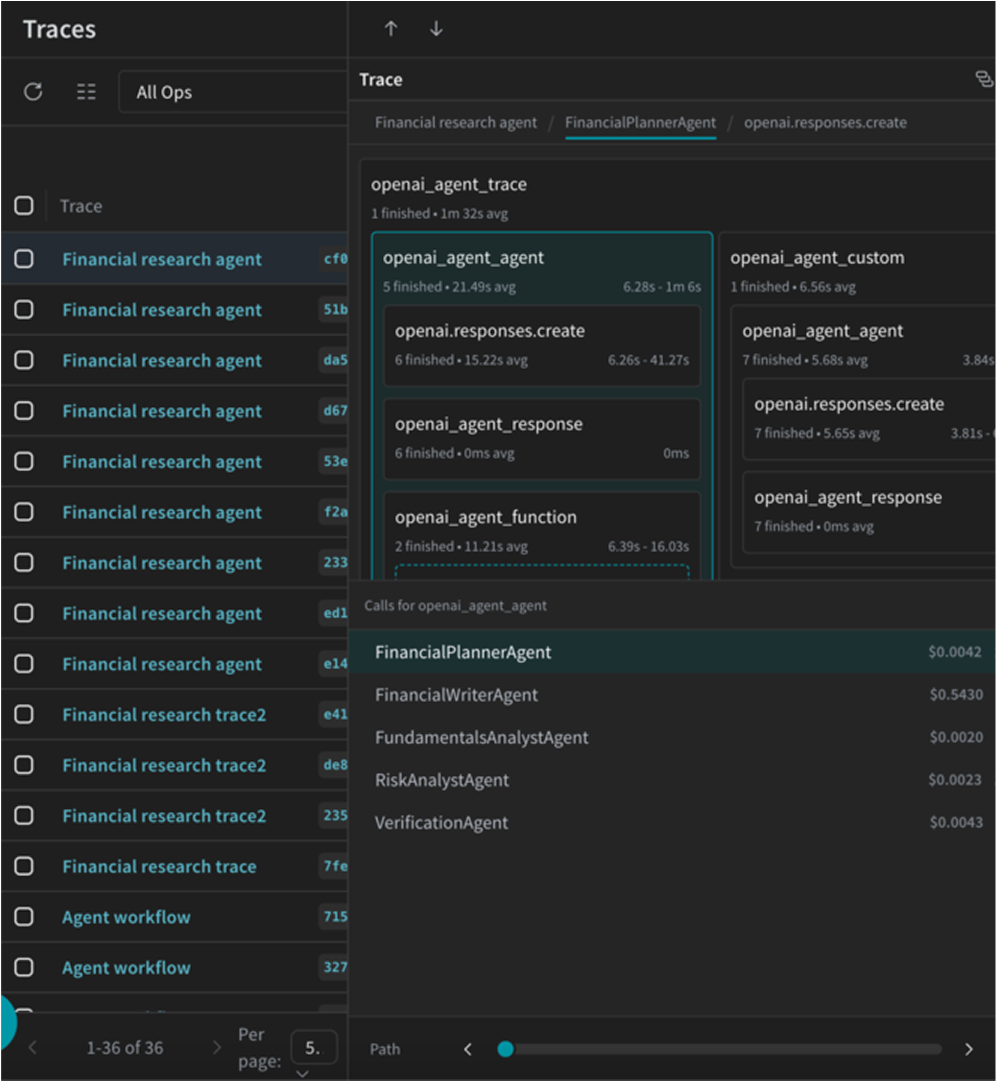Click the refresh traces icon
The height and width of the screenshot is (1081, 996).
[33, 92]
